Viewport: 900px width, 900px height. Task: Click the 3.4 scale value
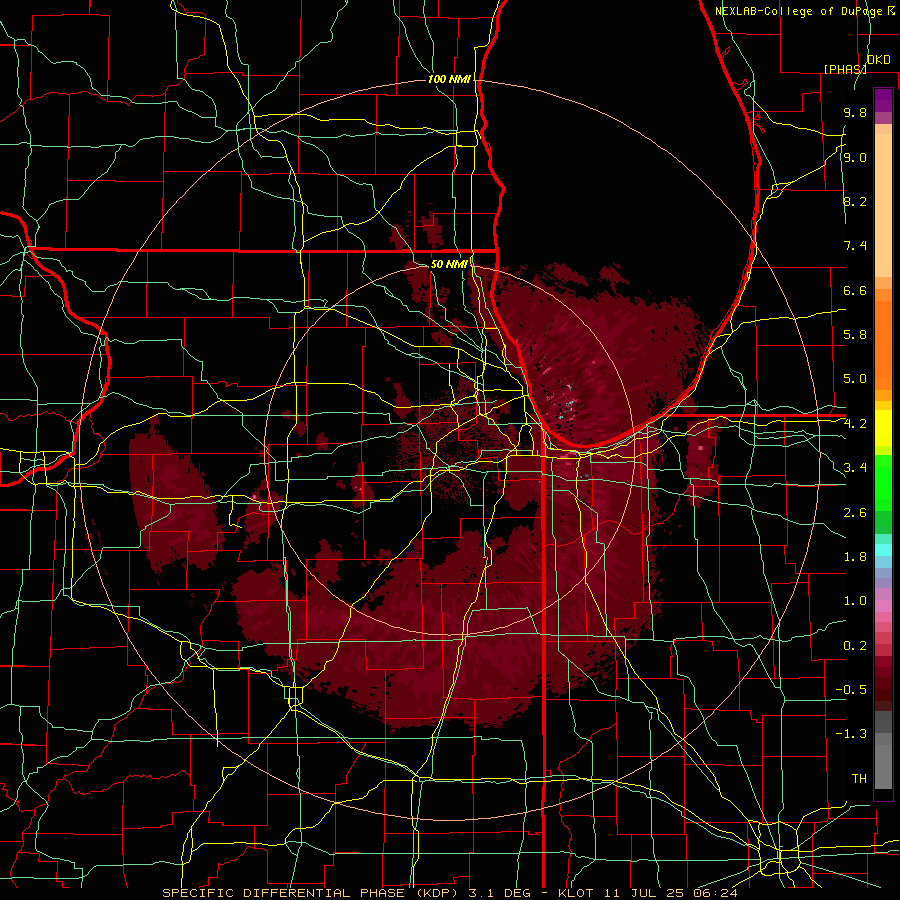click(x=855, y=467)
